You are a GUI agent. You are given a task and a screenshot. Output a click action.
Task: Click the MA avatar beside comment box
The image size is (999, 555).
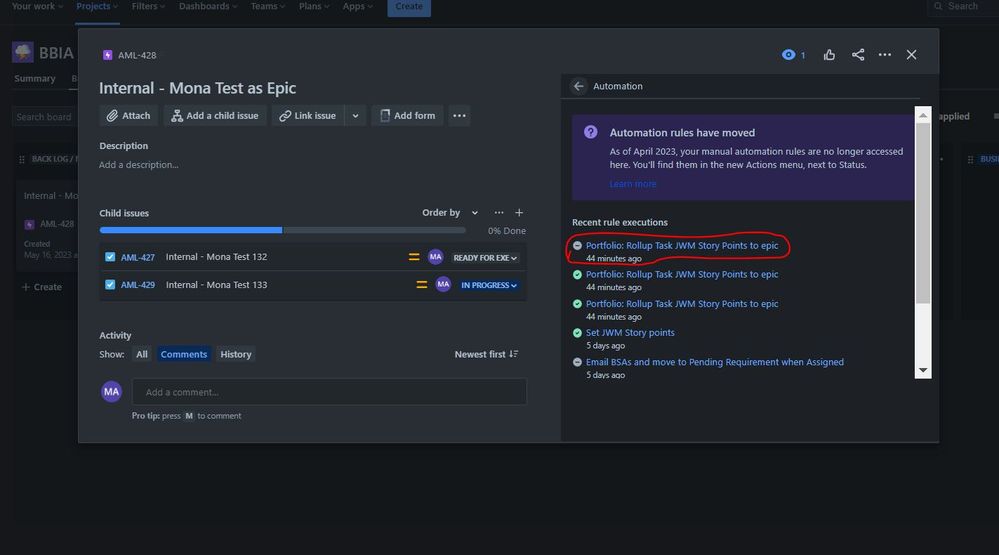pos(111,391)
